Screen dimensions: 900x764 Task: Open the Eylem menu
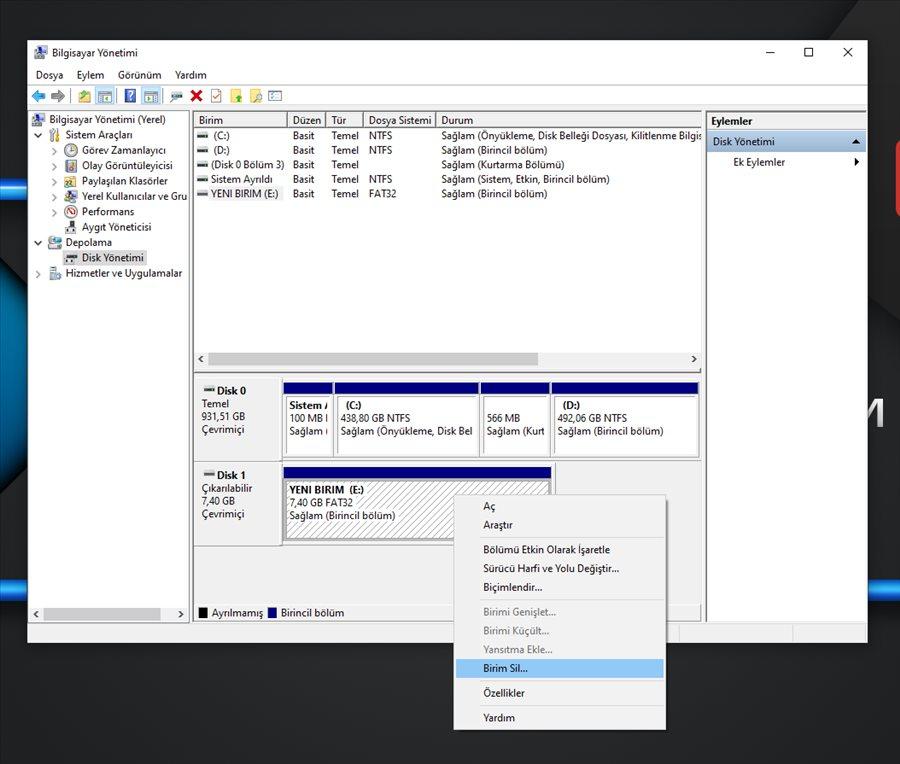(x=90, y=75)
